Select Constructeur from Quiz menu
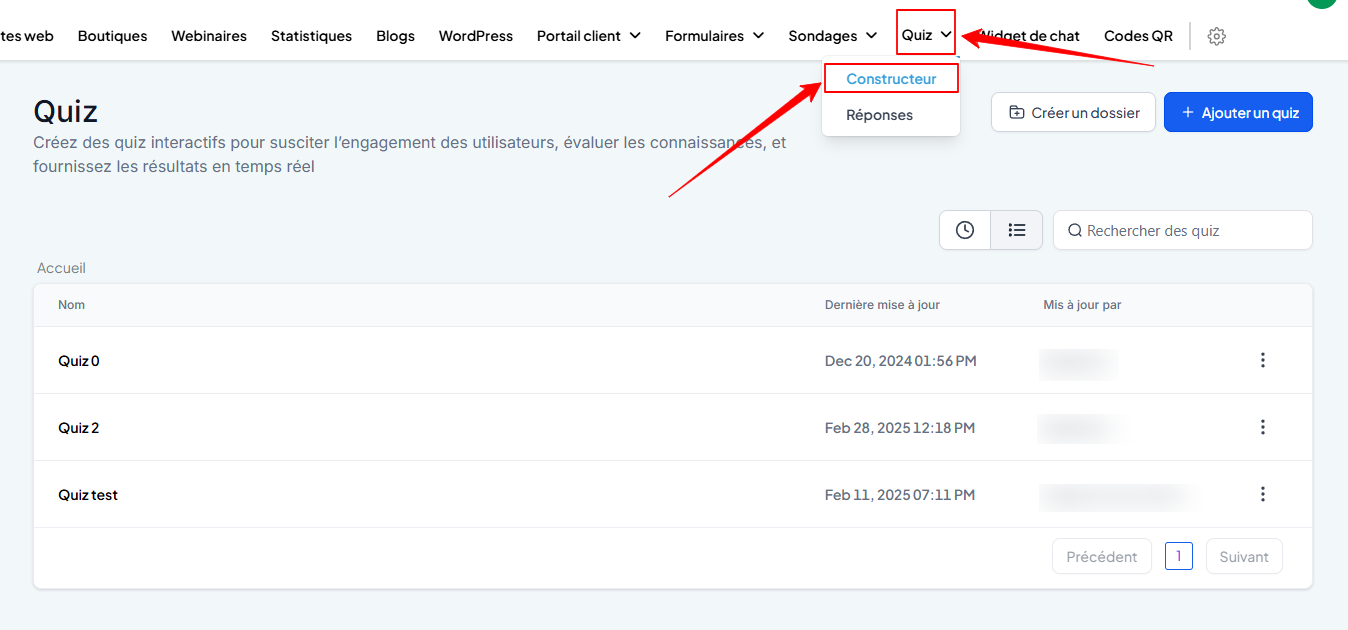 click(891, 78)
